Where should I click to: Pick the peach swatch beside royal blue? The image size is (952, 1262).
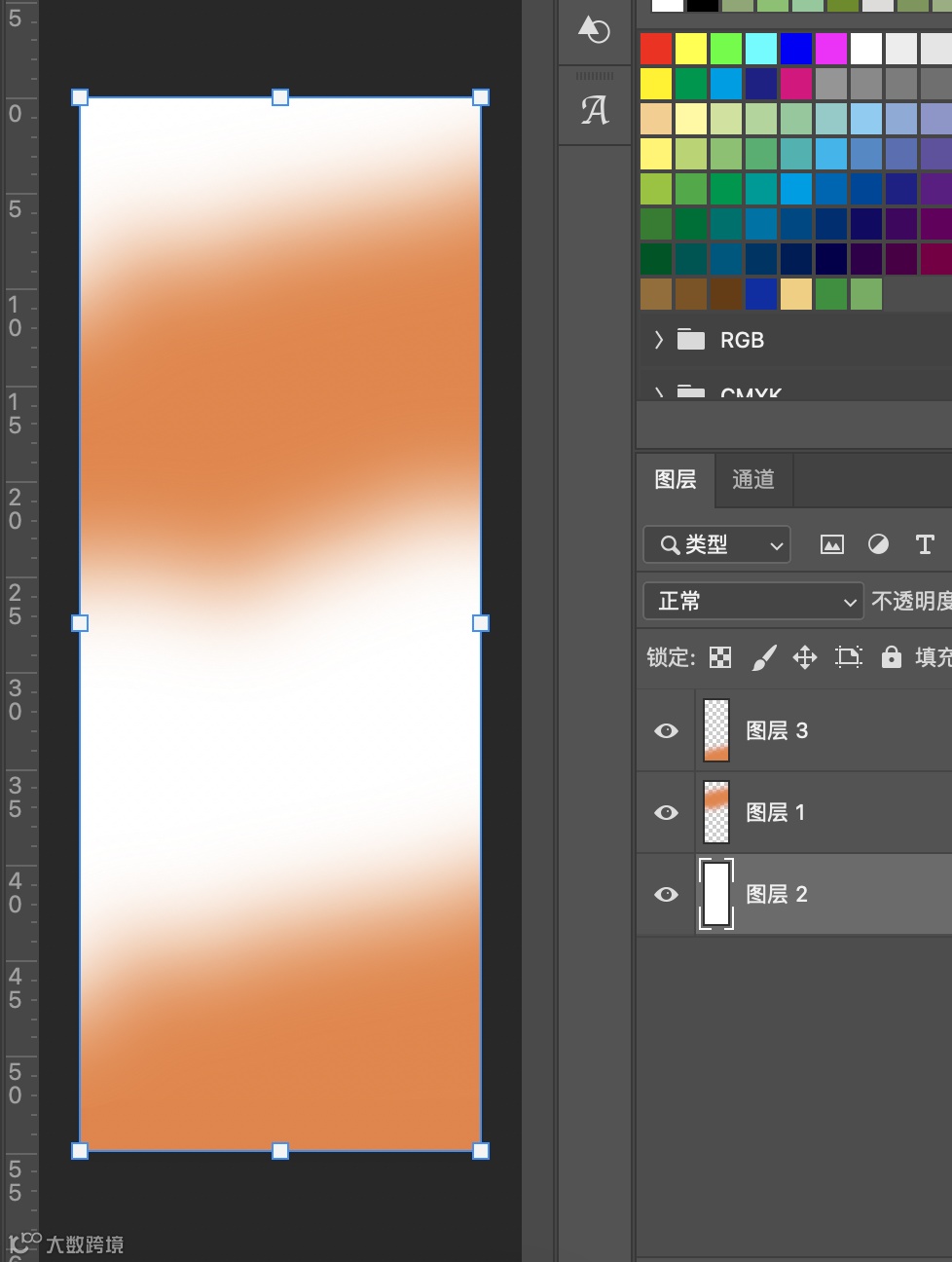796,294
